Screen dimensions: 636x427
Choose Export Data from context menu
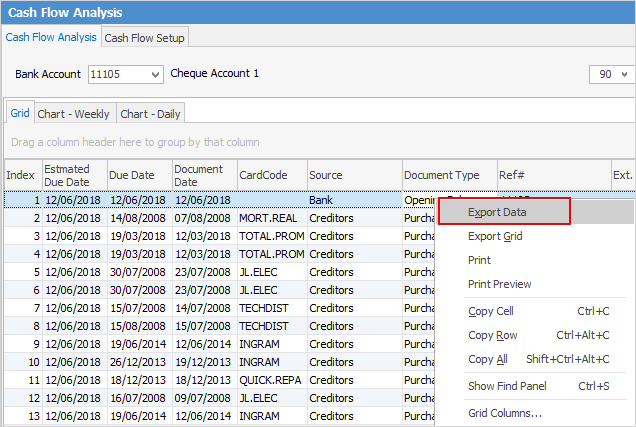tap(497, 212)
